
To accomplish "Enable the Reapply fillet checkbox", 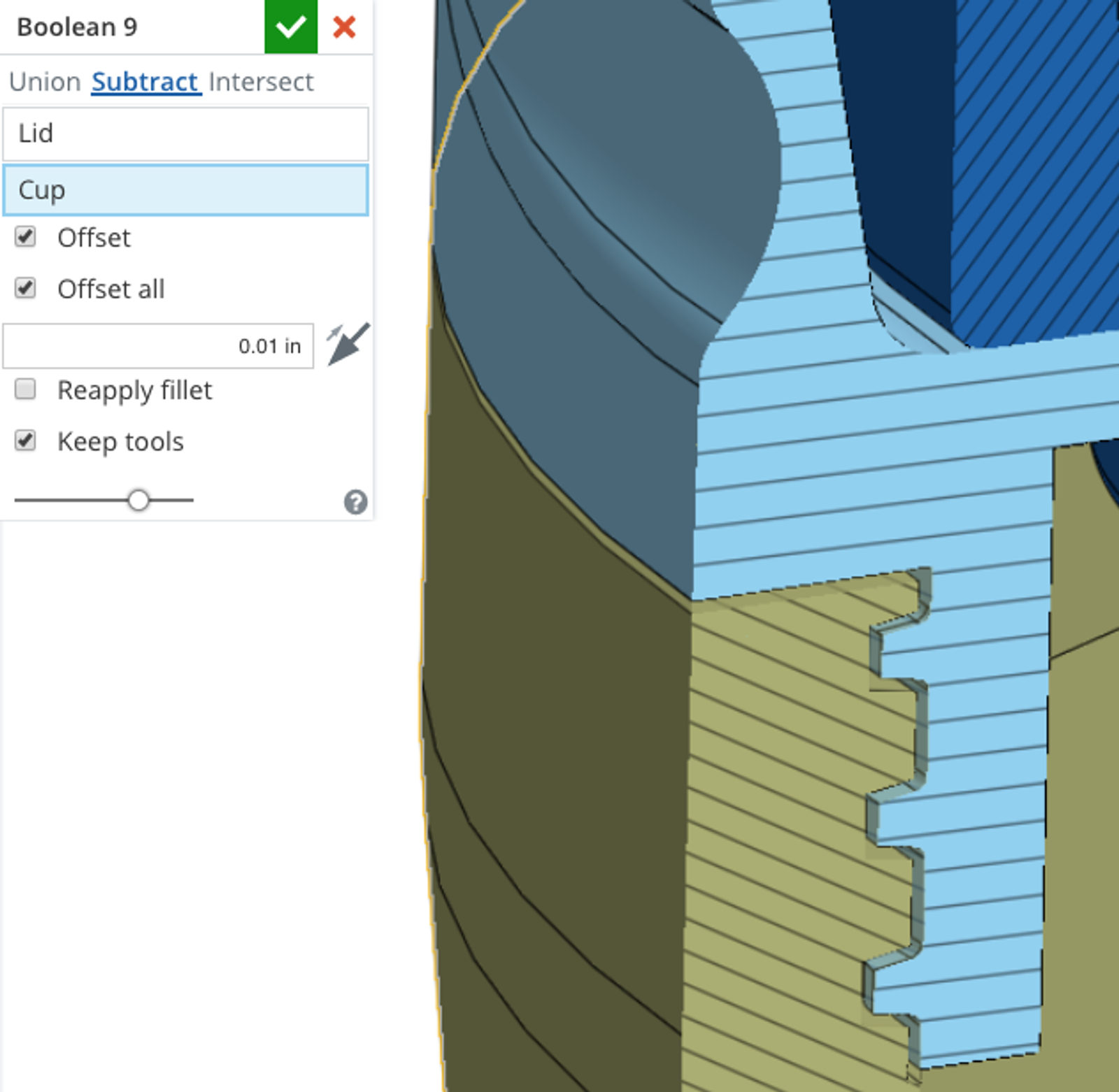I will [26, 389].
